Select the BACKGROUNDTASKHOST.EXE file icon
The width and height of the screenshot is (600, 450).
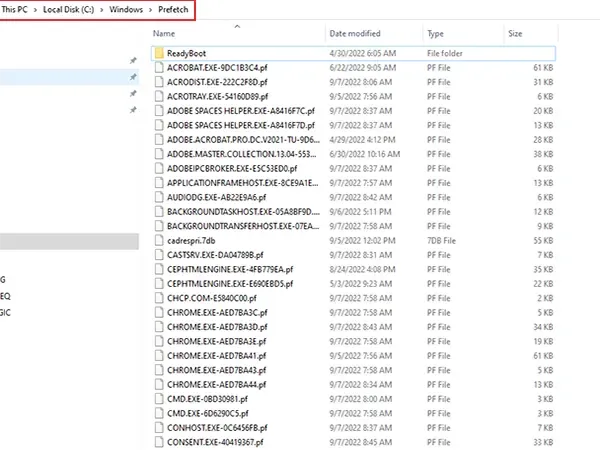pos(159,212)
